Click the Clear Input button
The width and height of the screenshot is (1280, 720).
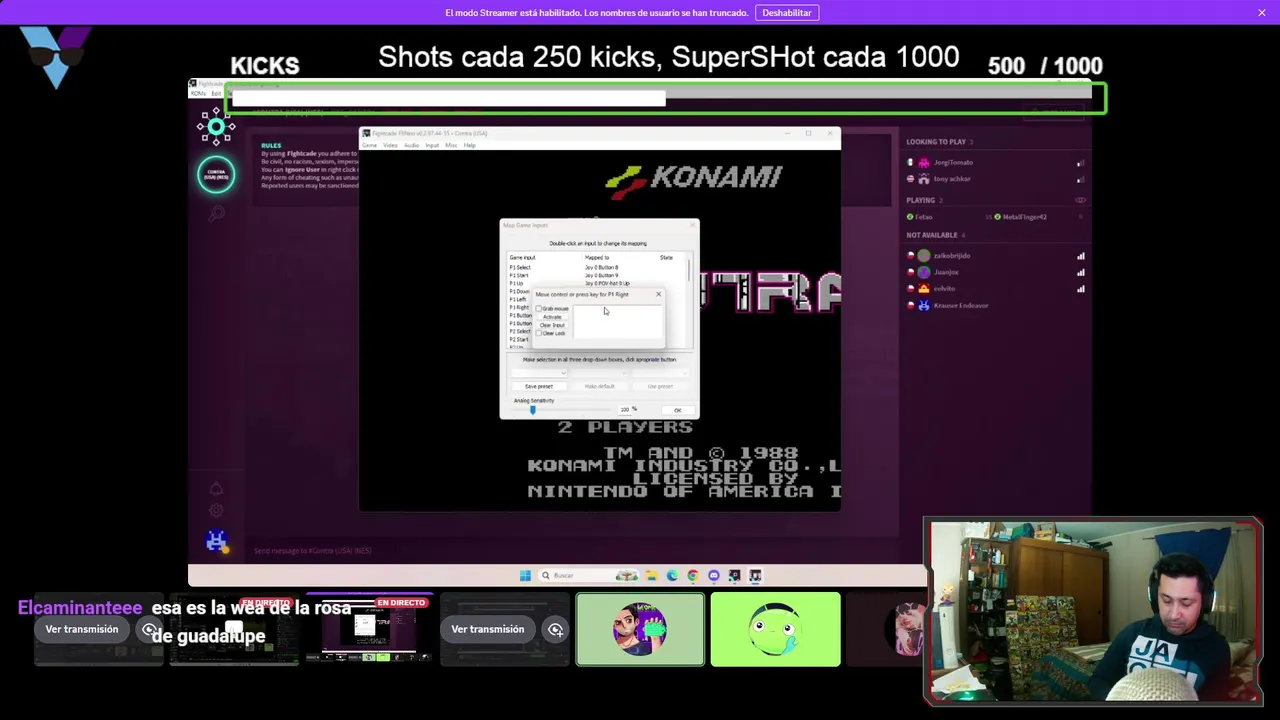point(552,325)
